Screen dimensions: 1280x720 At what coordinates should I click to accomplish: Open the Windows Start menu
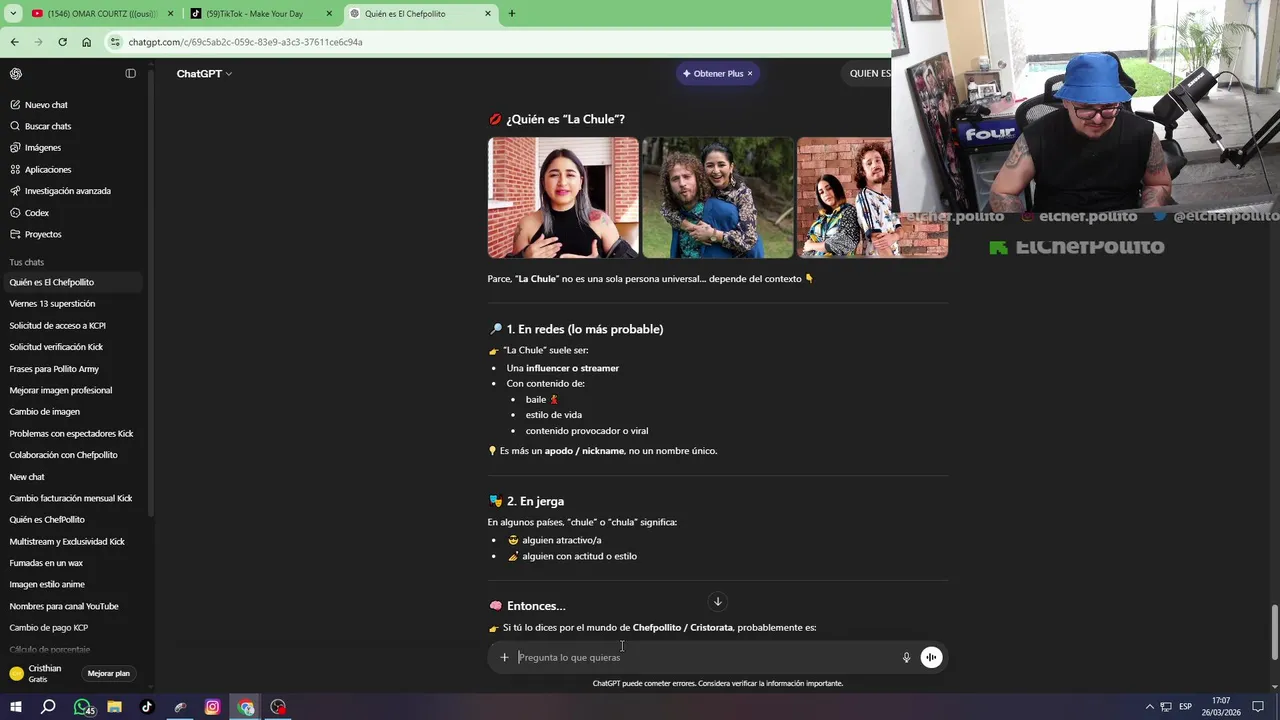15,707
